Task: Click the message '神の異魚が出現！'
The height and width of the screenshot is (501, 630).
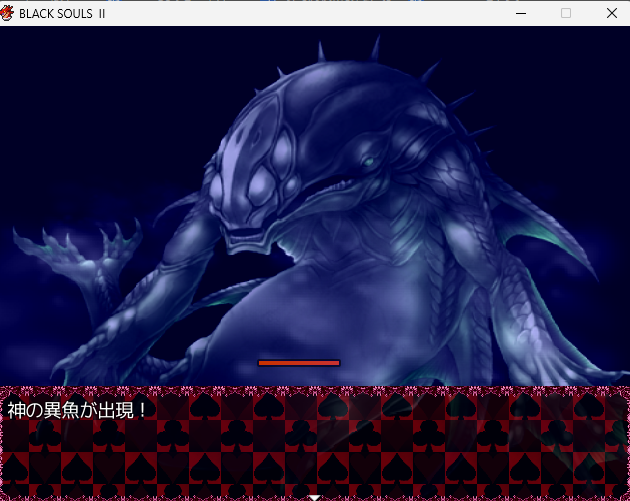Action: tap(76, 410)
